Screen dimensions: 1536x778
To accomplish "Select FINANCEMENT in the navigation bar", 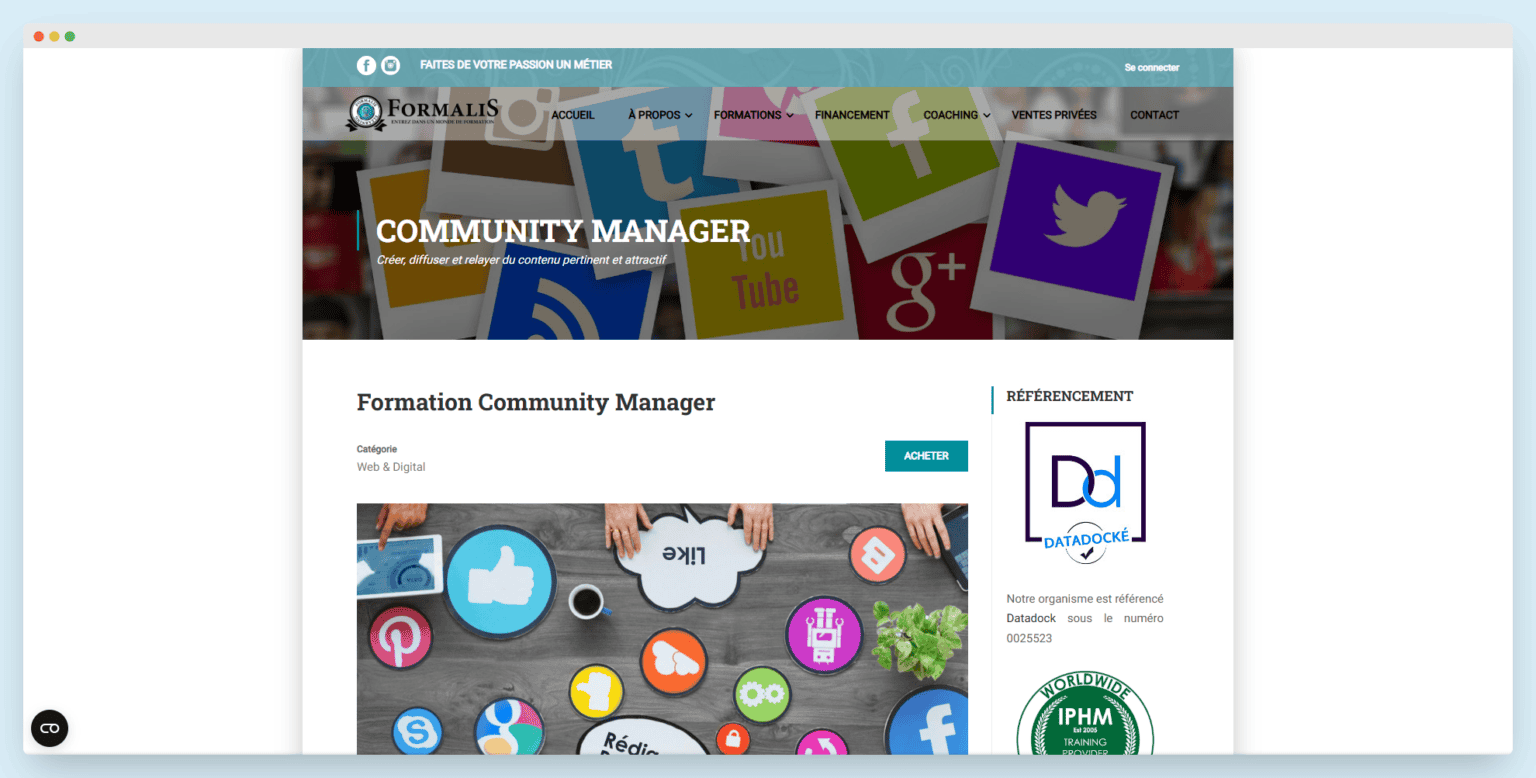I will click(x=851, y=114).
